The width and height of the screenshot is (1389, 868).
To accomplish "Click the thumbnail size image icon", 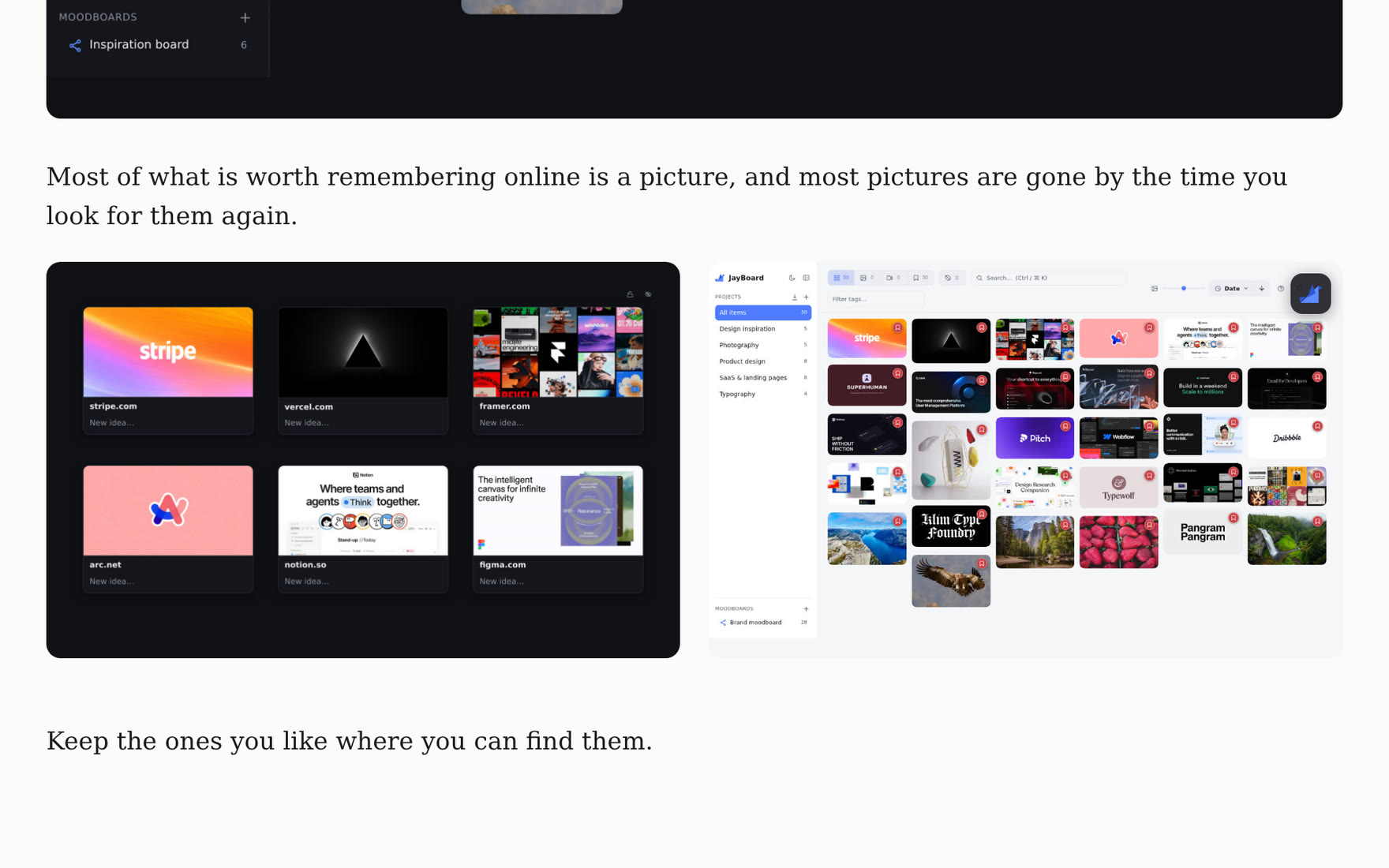I will [x=1155, y=289].
